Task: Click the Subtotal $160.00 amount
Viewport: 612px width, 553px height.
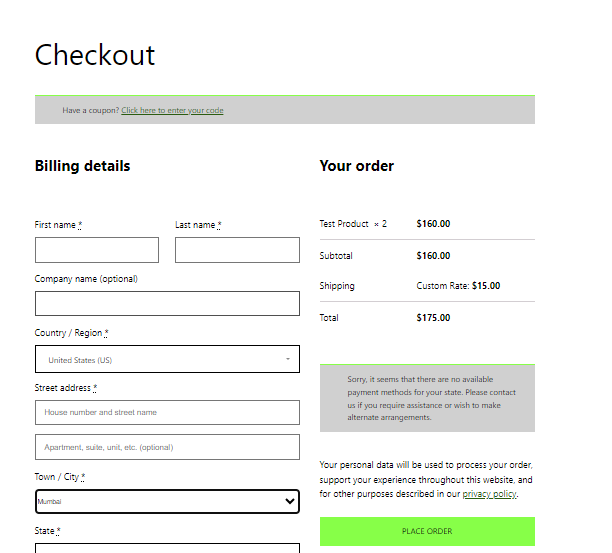Action: coord(433,256)
